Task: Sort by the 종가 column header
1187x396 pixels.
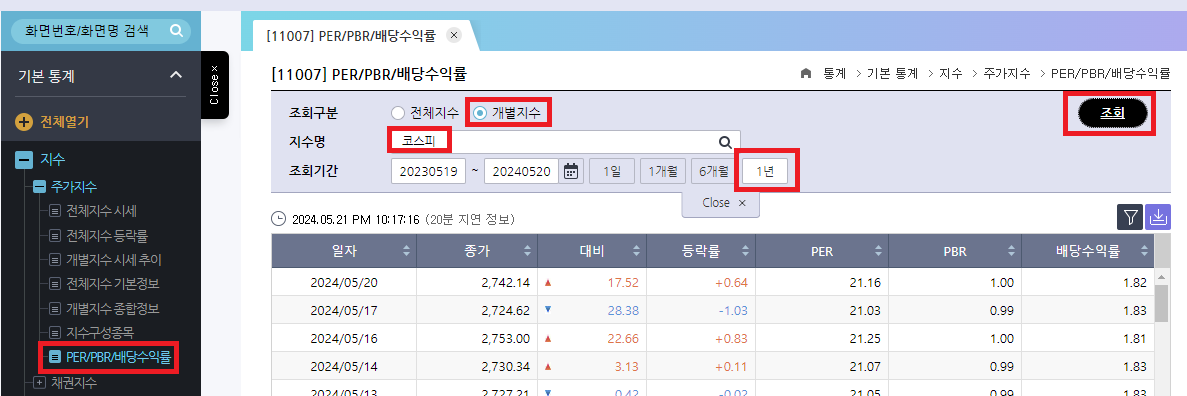Action: point(477,251)
